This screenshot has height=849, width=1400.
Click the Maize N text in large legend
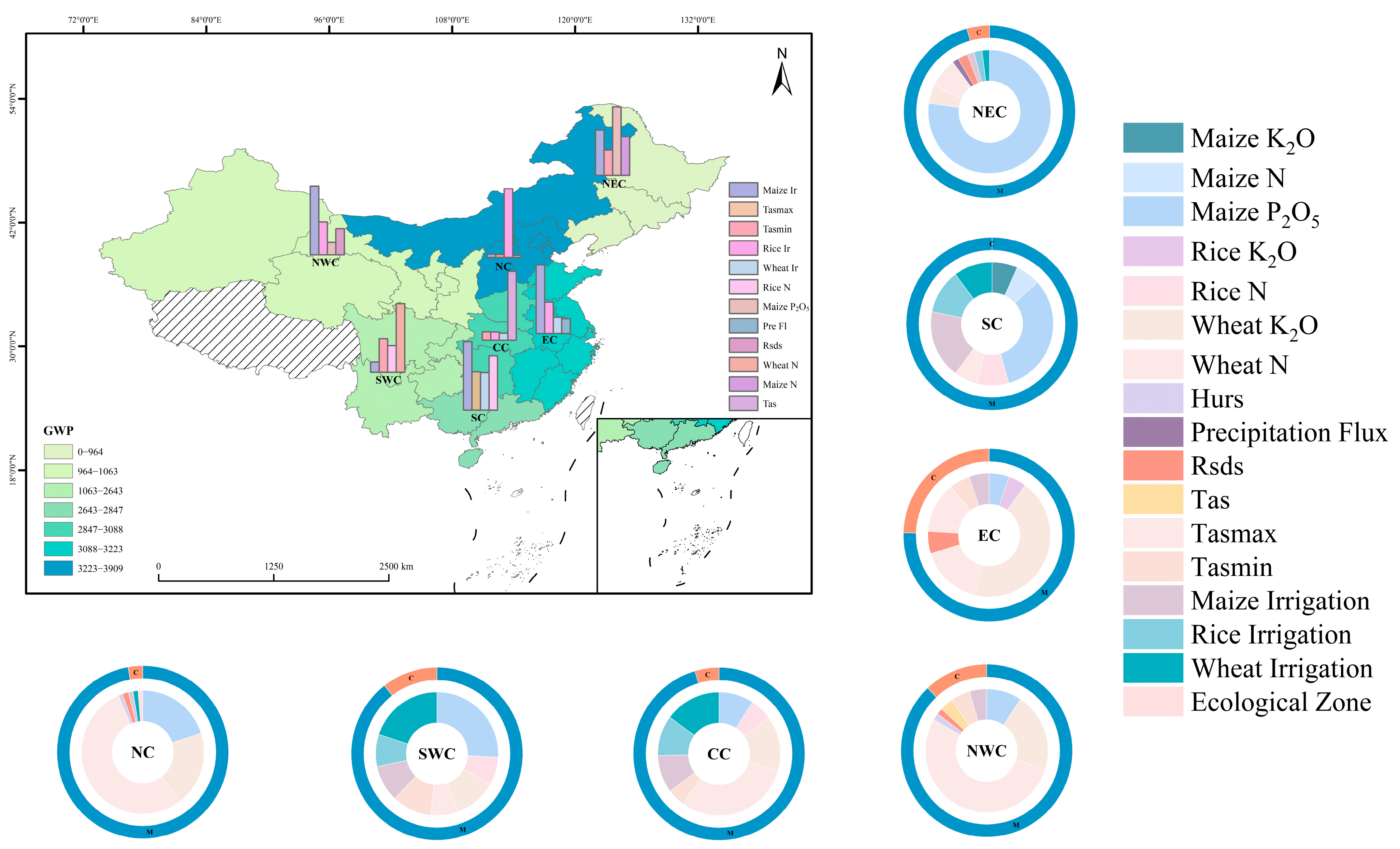click(x=1238, y=178)
